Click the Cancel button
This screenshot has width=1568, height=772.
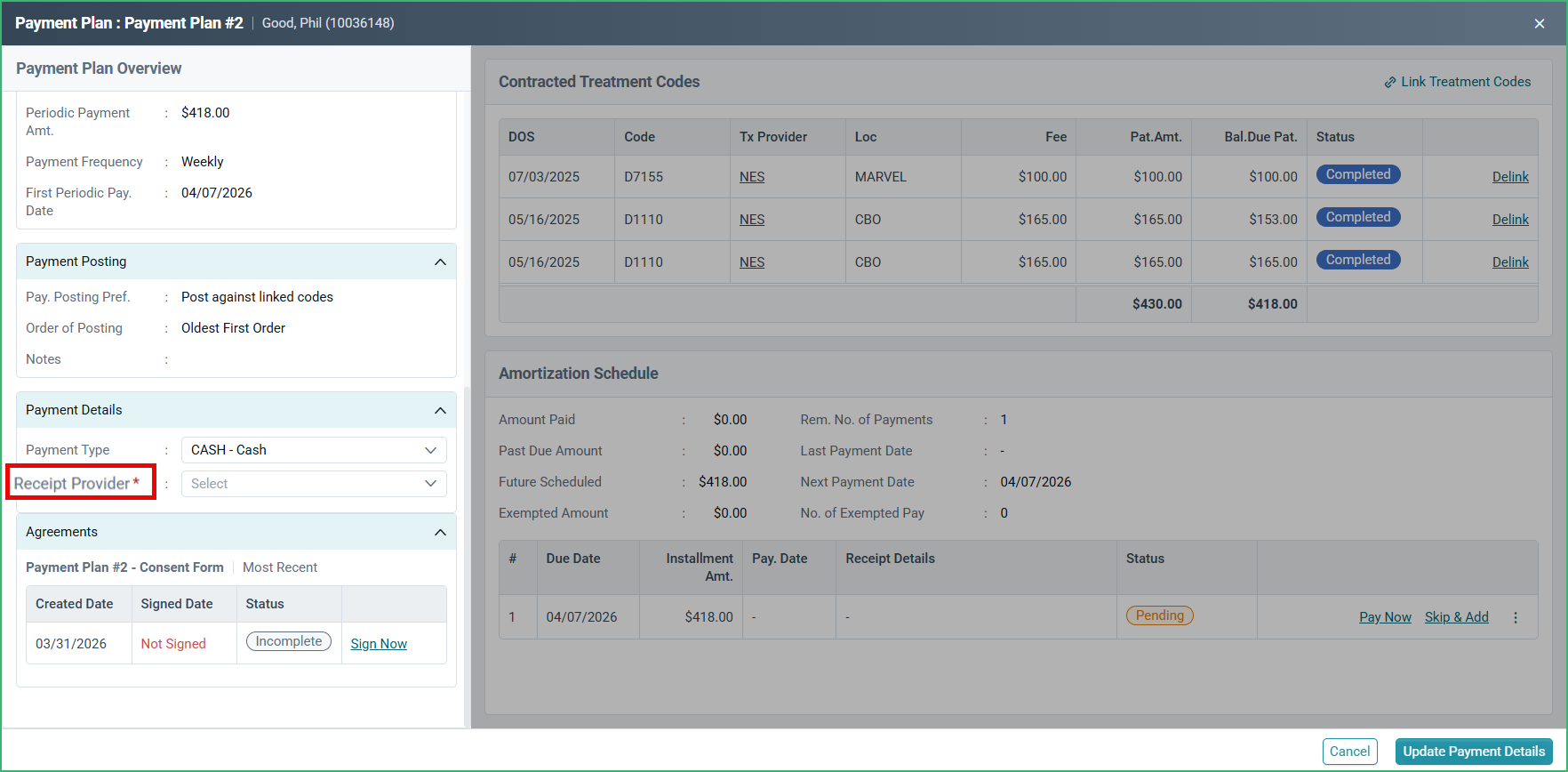pyautogui.click(x=1349, y=752)
